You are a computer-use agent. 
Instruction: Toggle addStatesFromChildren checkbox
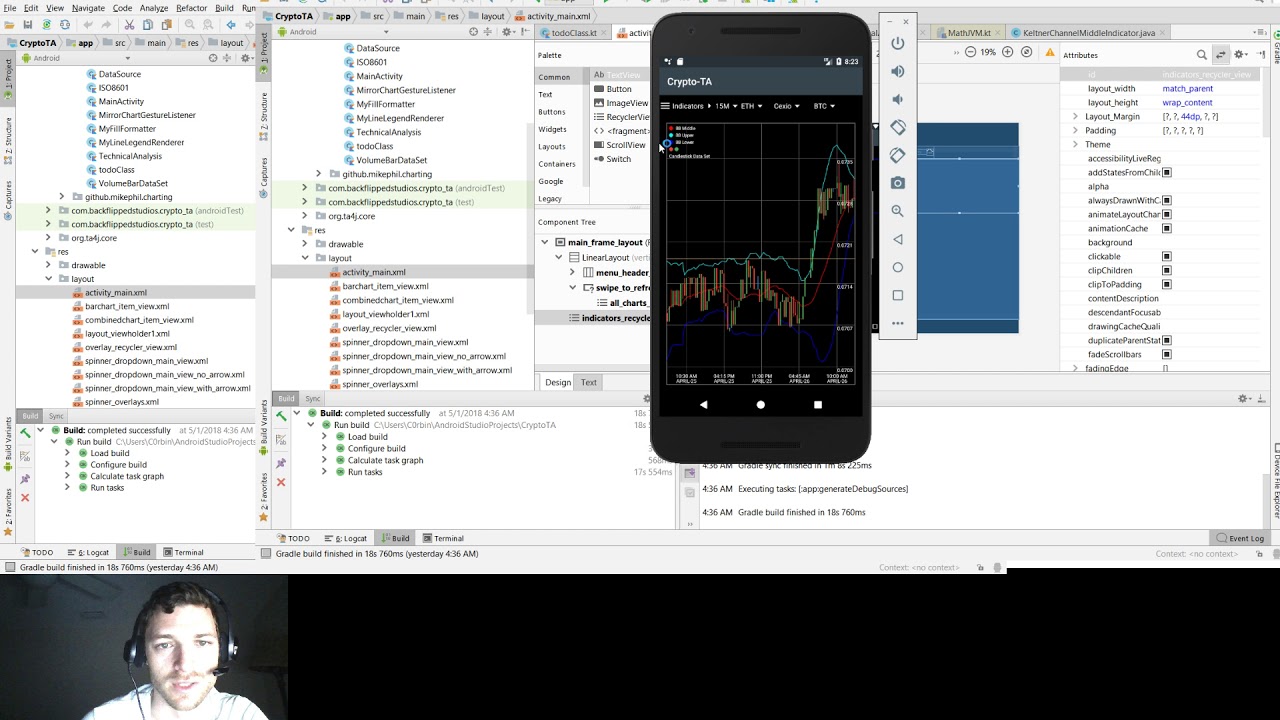click(1166, 173)
